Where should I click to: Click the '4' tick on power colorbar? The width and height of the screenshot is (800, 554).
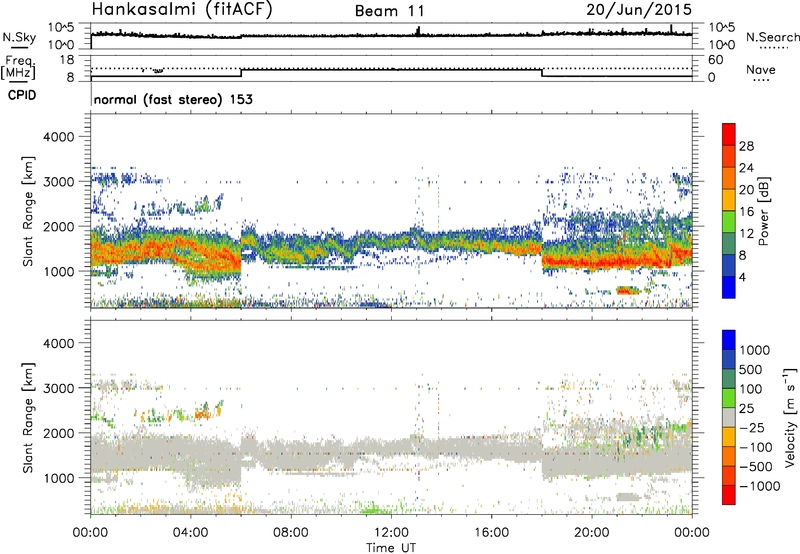click(x=743, y=277)
